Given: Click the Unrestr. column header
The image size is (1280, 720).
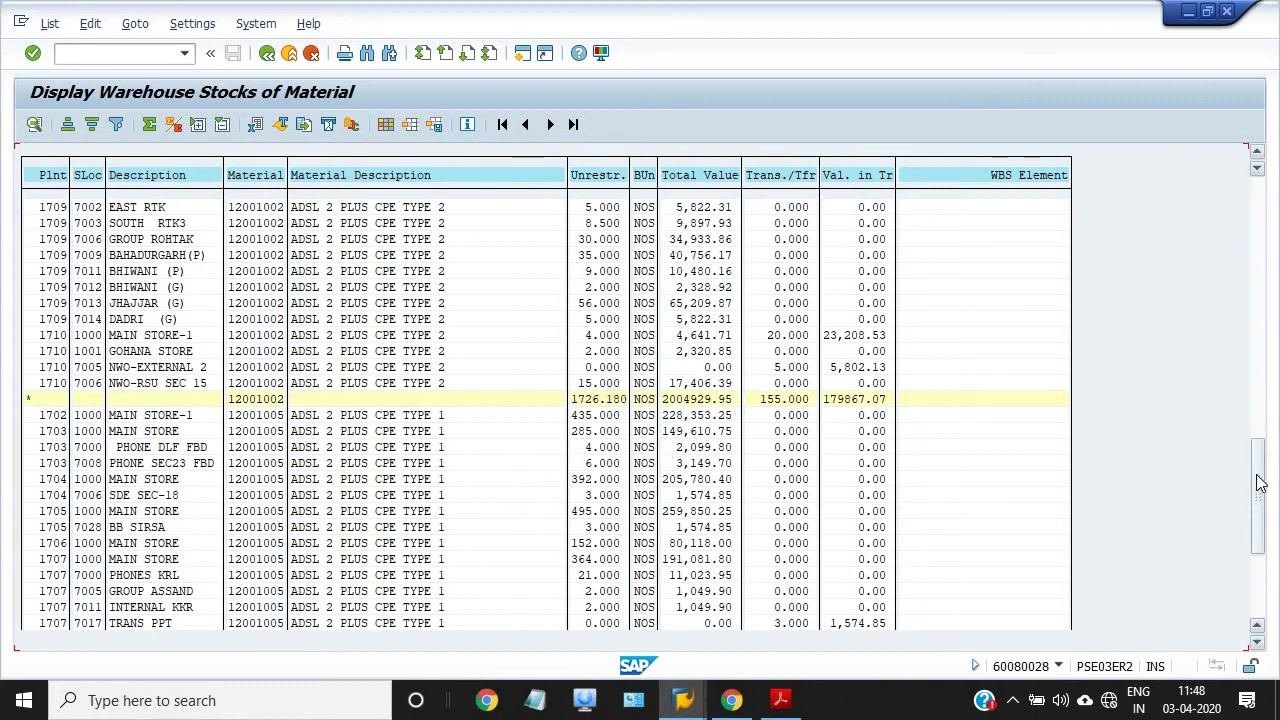Looking at the screenshot, I should pyautogui.click(x=598, y=175).
